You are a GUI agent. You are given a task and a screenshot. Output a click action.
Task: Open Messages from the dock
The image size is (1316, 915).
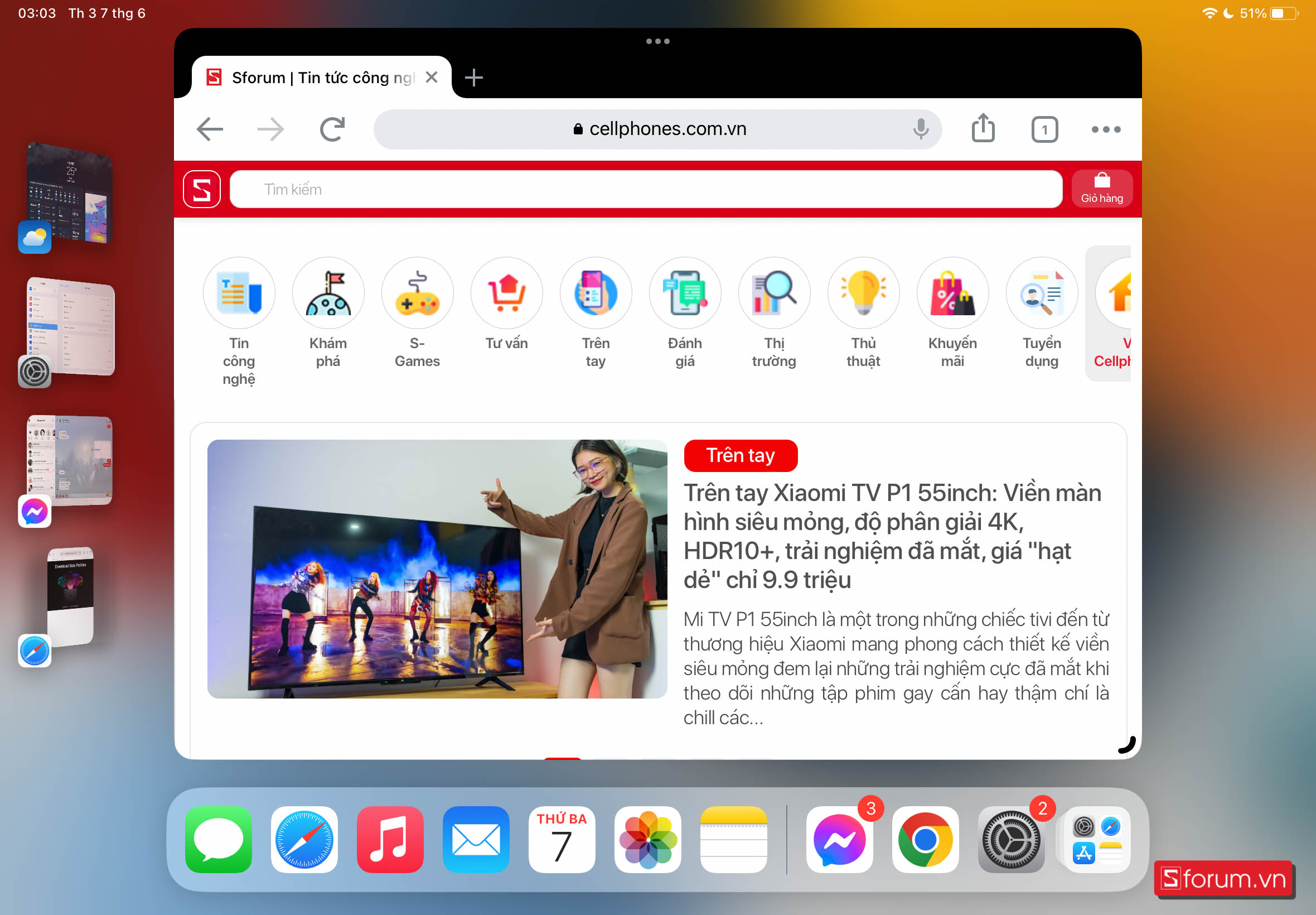point(218,840)
